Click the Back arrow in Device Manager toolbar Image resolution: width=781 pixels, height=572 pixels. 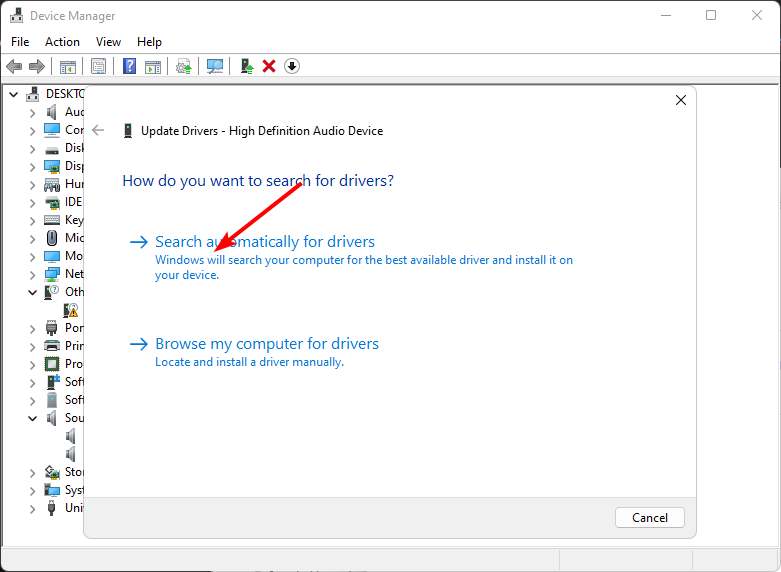coord(14,66)
